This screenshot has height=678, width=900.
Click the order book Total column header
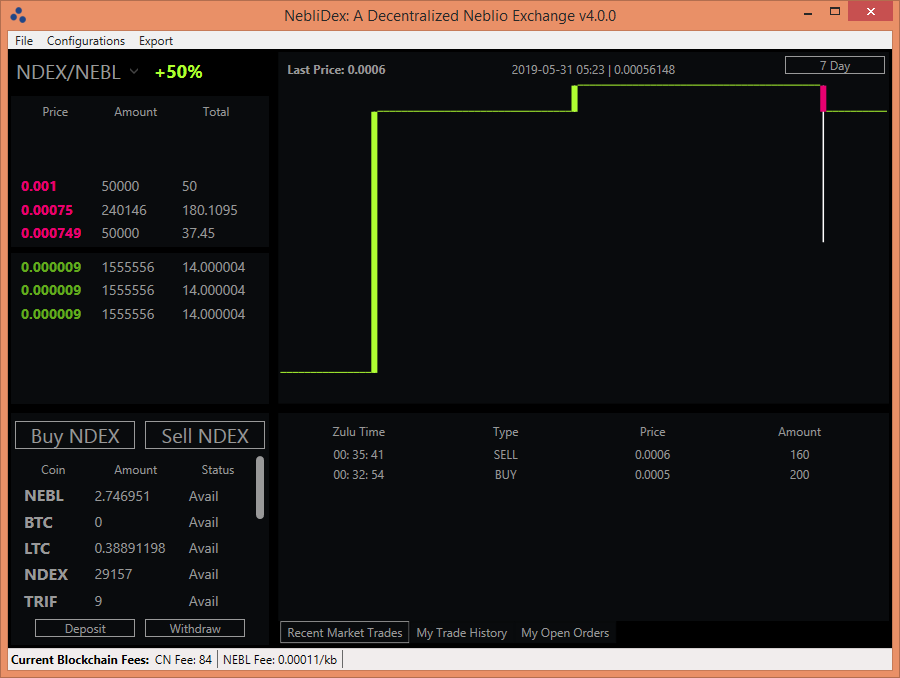coord(216,112)
